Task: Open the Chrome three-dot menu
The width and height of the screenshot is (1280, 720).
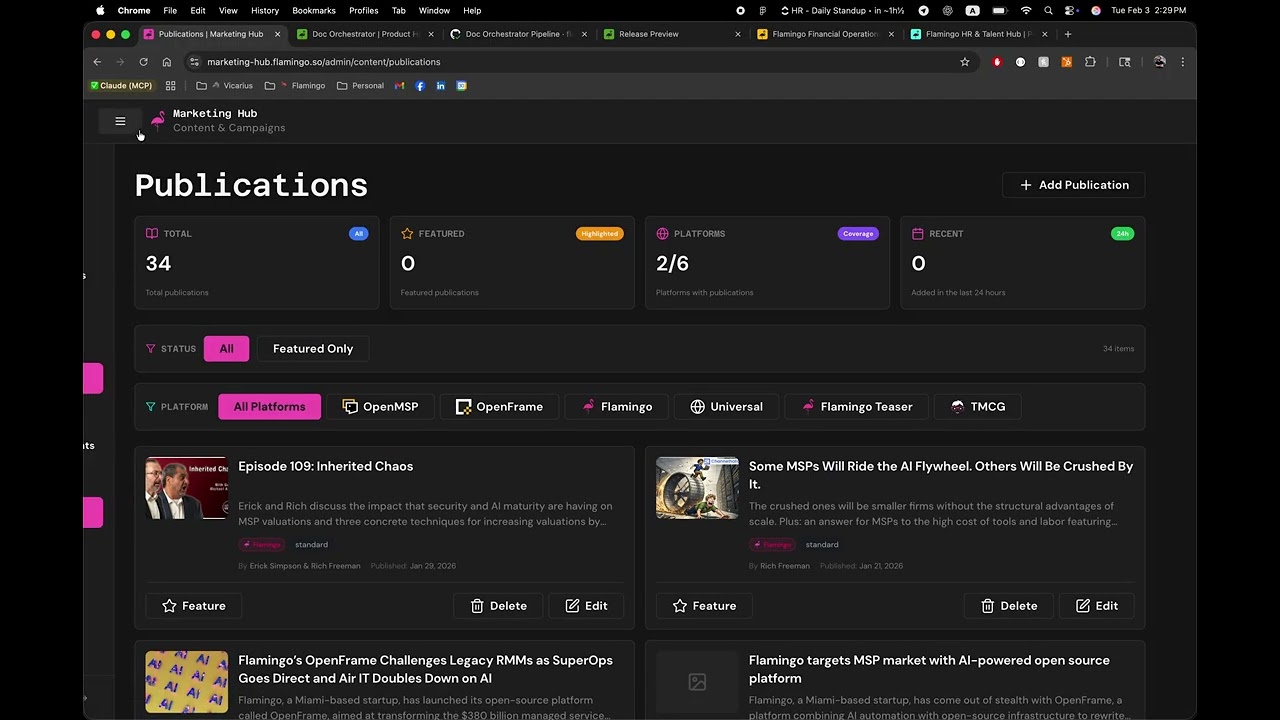Action: [1182, 62]
